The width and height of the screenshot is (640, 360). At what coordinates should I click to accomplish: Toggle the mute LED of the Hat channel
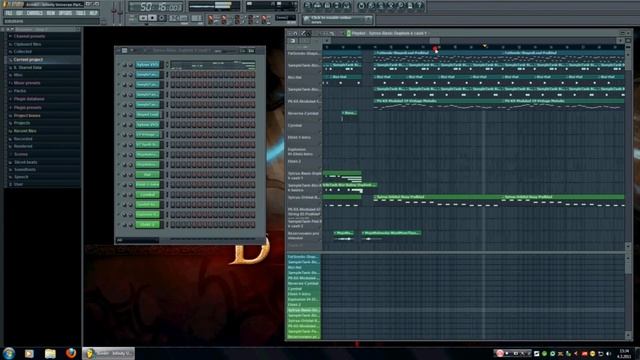[119, 175]
